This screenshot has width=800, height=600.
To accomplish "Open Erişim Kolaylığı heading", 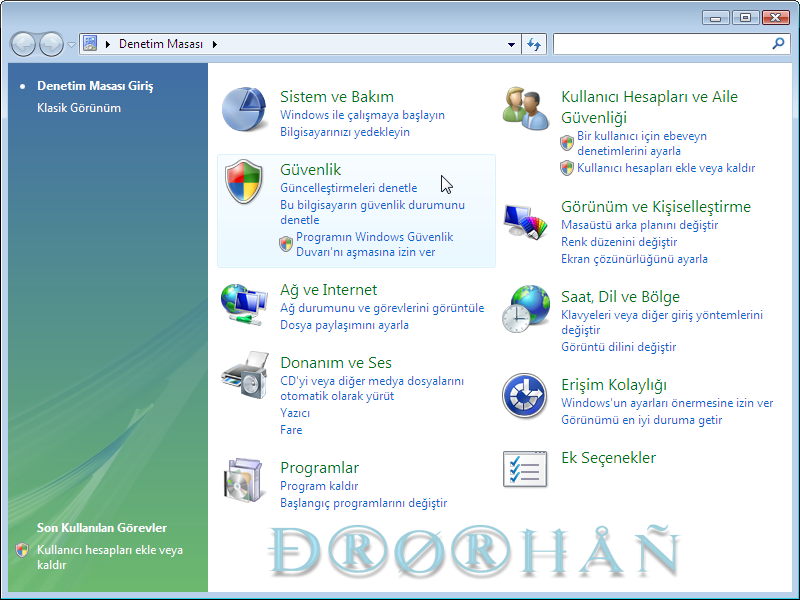I will pyautogui.click(x=614, y=385).
